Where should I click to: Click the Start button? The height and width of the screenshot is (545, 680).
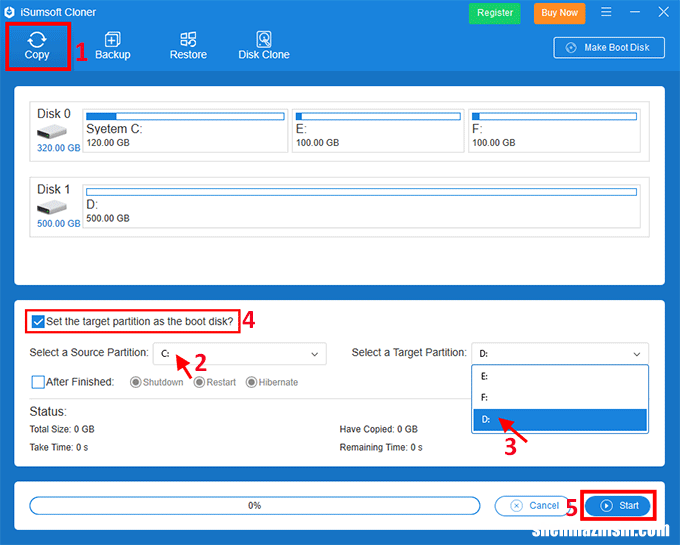[618, 506]
